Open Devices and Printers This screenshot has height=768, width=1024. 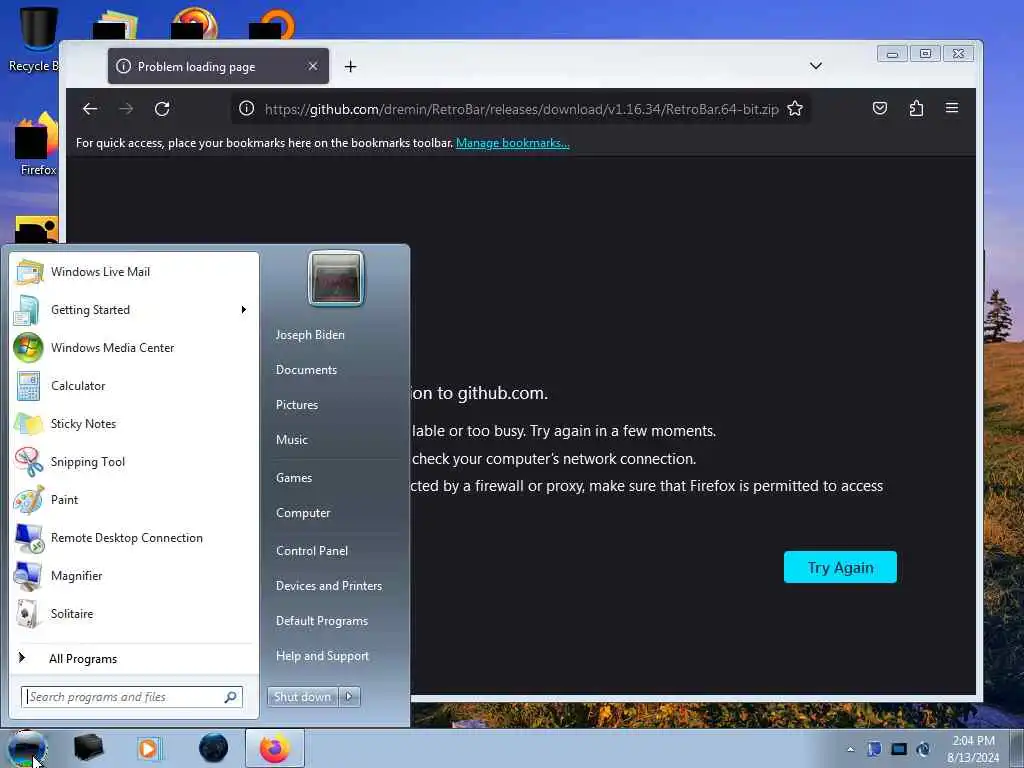click(x=329, y=586)
